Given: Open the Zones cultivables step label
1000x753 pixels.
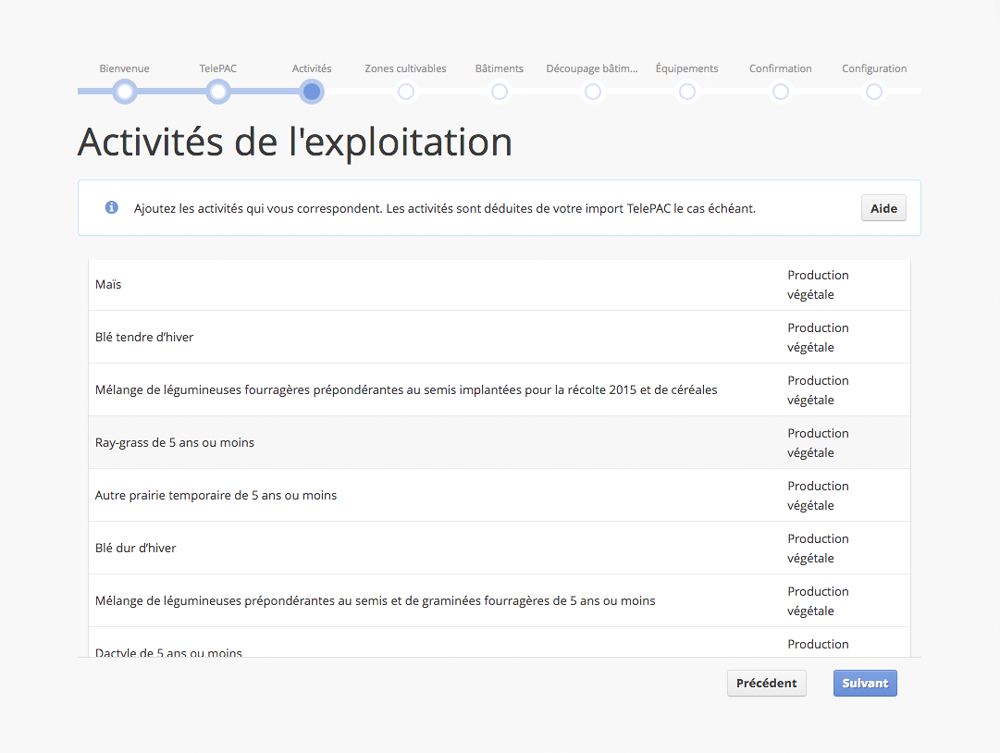Looking at the screenshot, I should pos(406,68).
